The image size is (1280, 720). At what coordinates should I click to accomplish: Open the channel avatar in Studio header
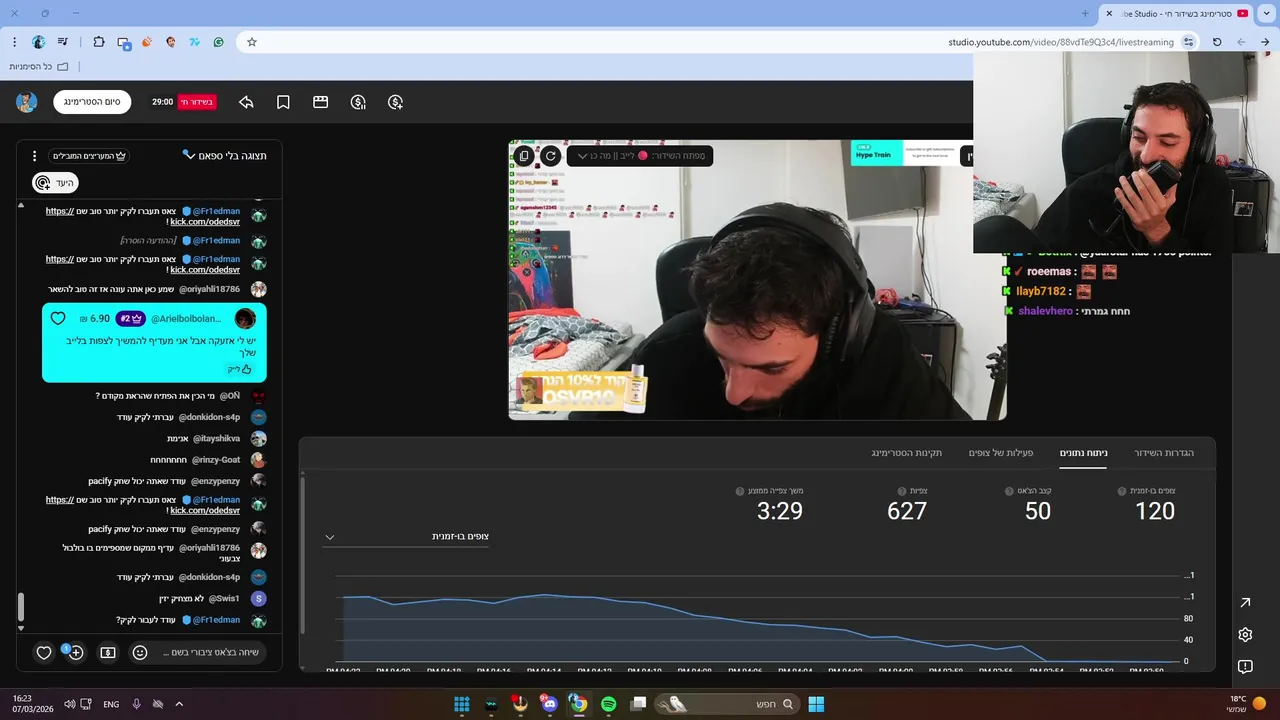pos(27,102)
